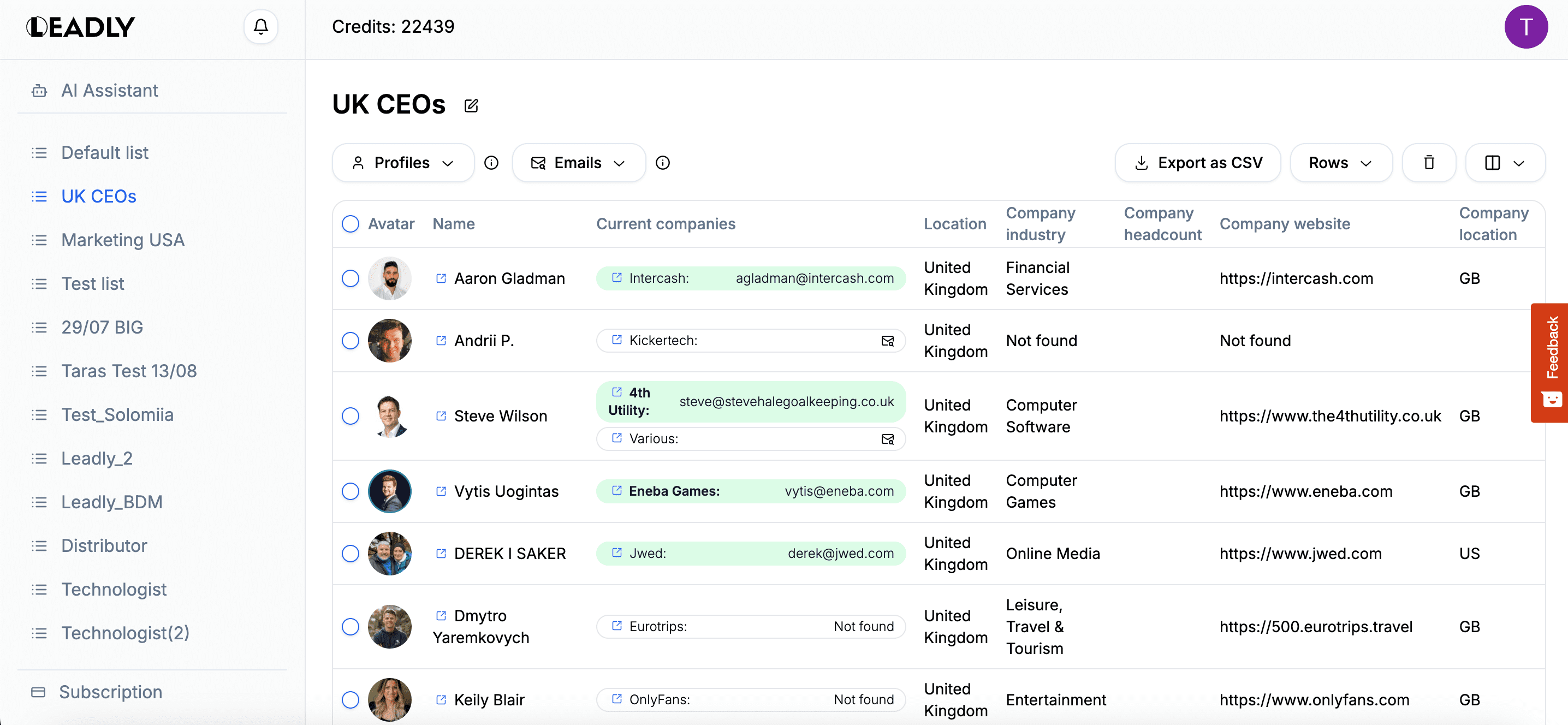1568x725 pixels.
Task: Click the info icon next to Emails
Action: pyautogui.click(x=662, y=163)
